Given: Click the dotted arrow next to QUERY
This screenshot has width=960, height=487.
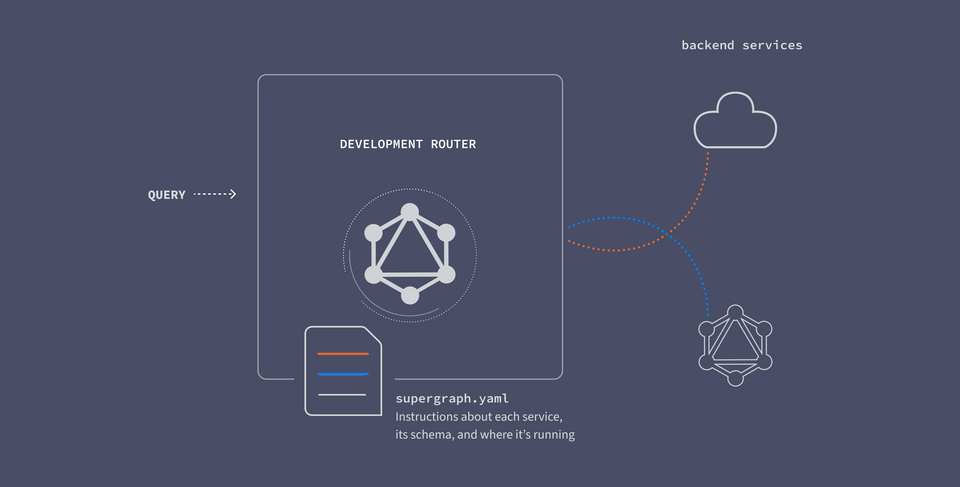Looking at the screenshot, I should 215,194.
